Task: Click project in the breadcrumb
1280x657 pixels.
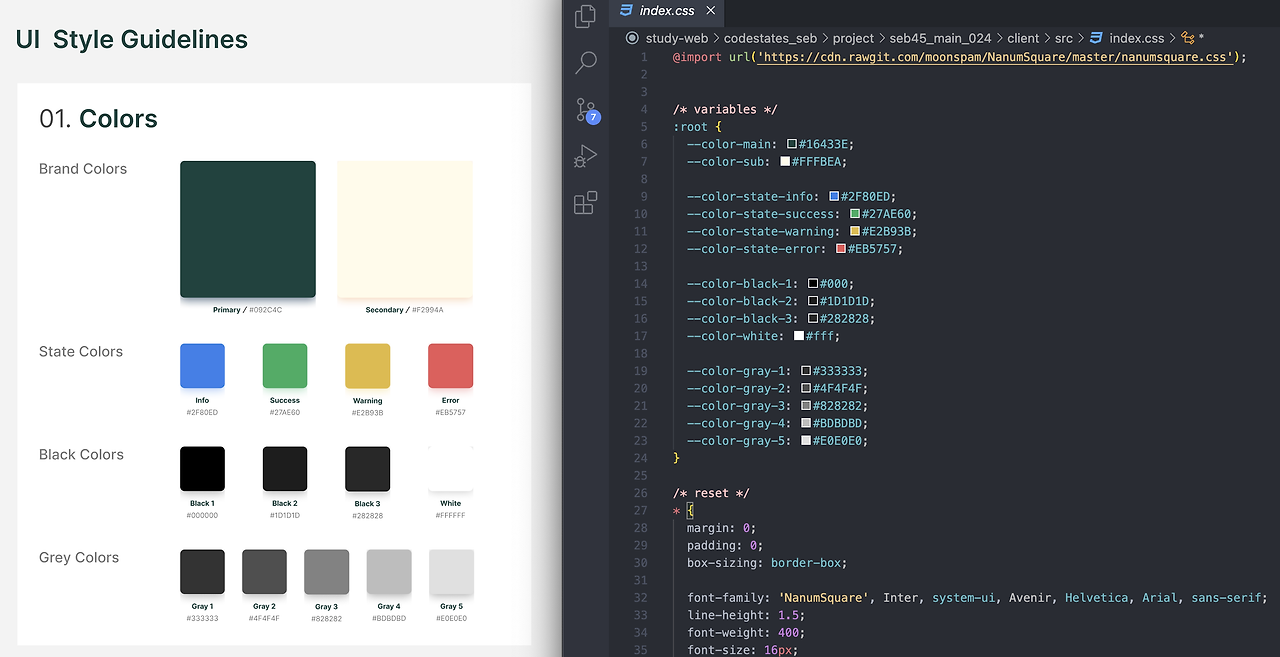Action: 853,38
